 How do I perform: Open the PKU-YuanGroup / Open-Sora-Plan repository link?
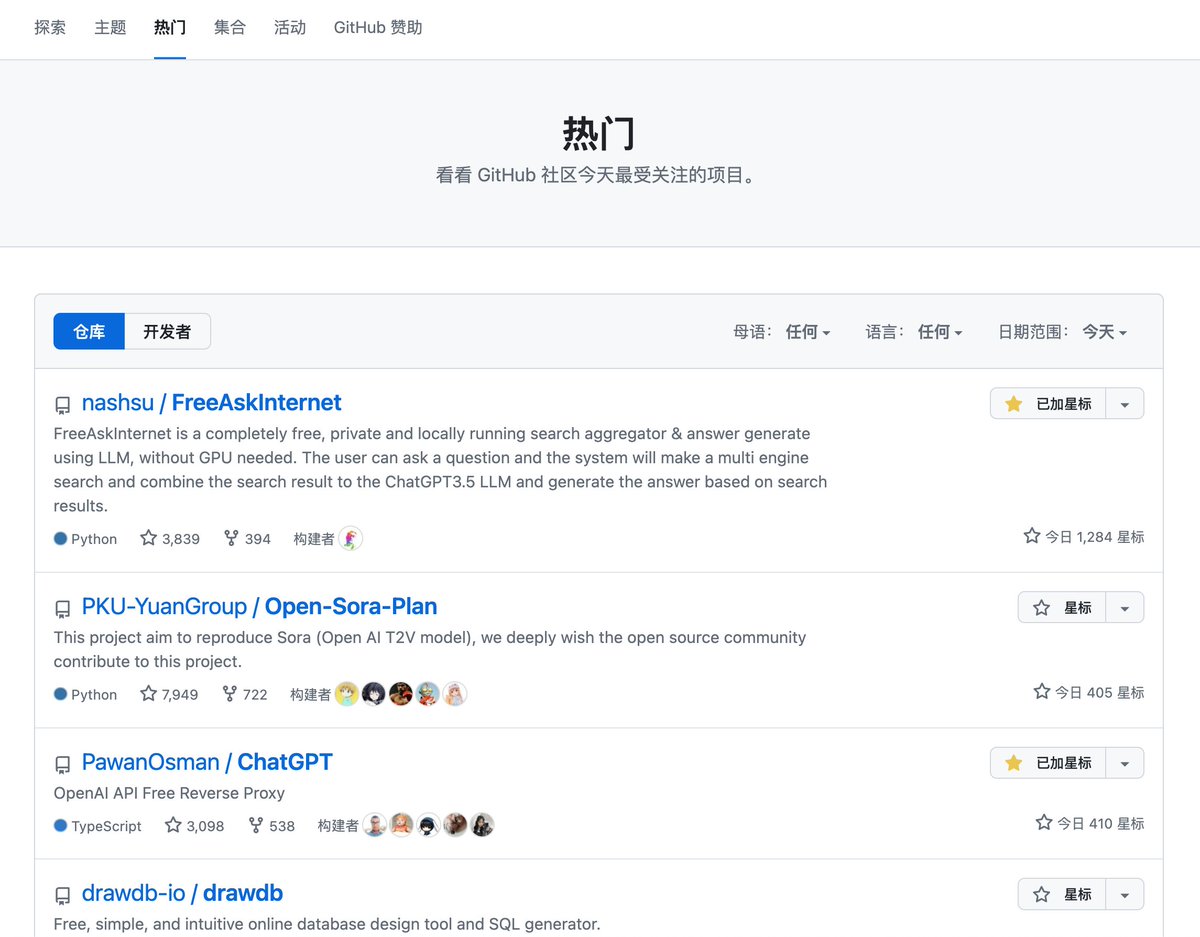pyautogui.click(x=259, y=607)
